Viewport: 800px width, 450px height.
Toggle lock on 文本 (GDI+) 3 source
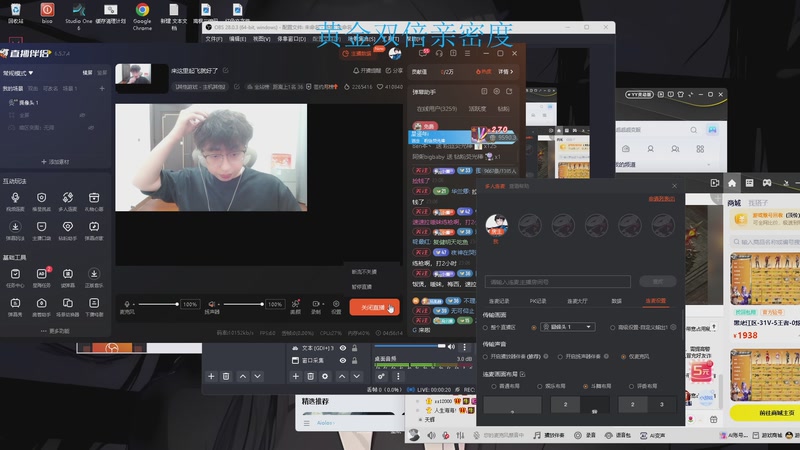coord(355,348)
